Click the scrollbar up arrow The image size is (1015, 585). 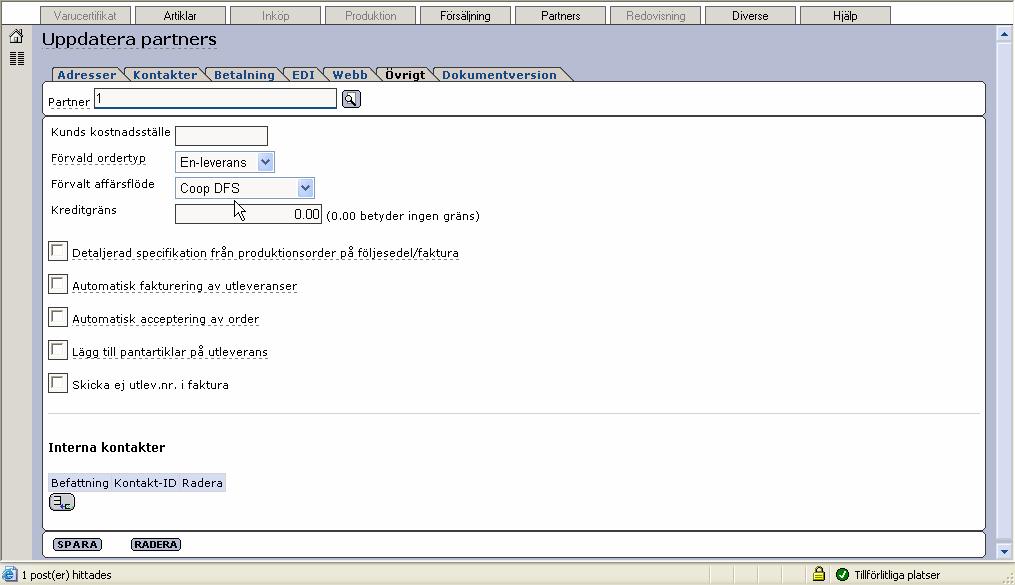pyautogui.click(x=1004, y=33)
